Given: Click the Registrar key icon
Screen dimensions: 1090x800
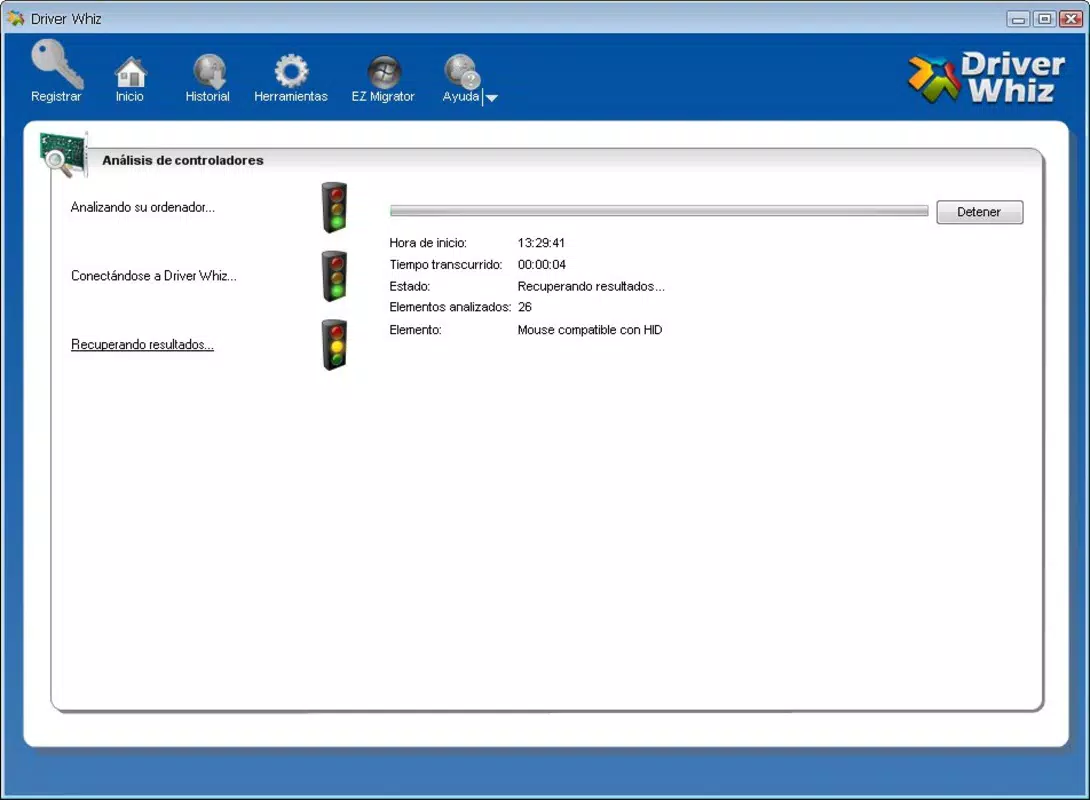Looking at the screenshot, I should click(56, 63).
